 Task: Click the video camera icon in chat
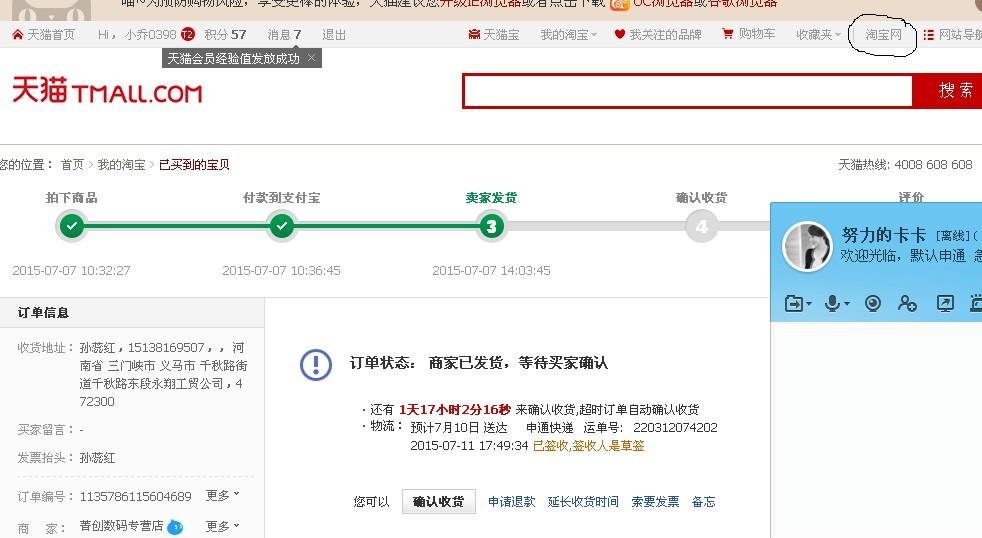pos(872,304)
